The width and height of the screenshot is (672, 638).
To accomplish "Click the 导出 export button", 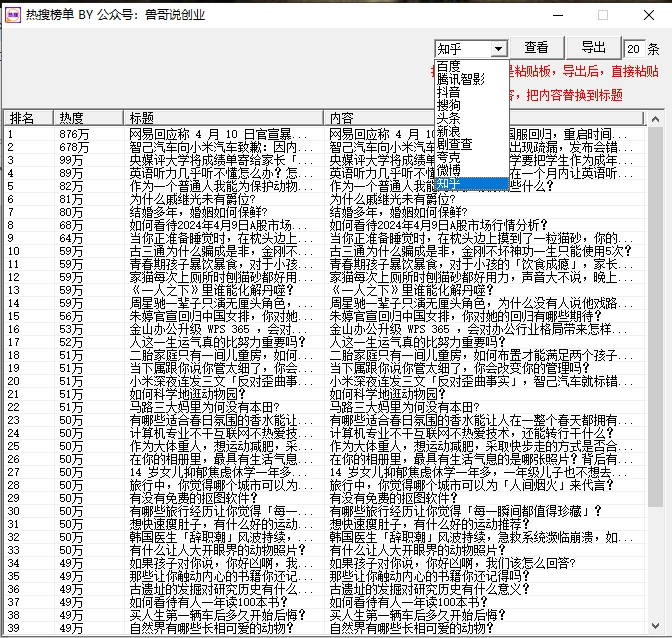I will click(x=594, y=48).
